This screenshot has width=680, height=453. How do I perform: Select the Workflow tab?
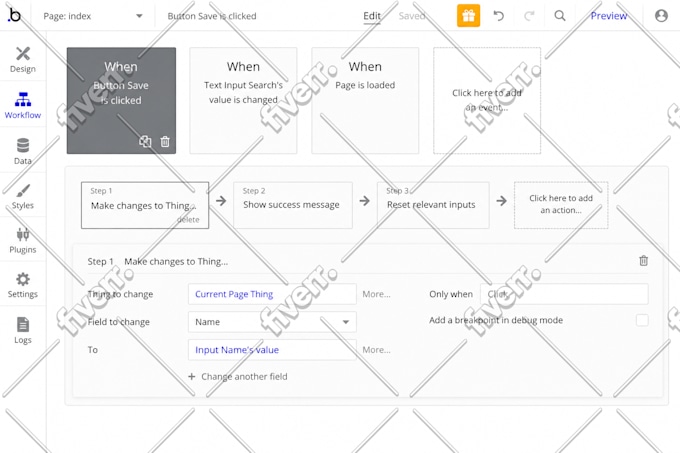click(x=23, y=106)
